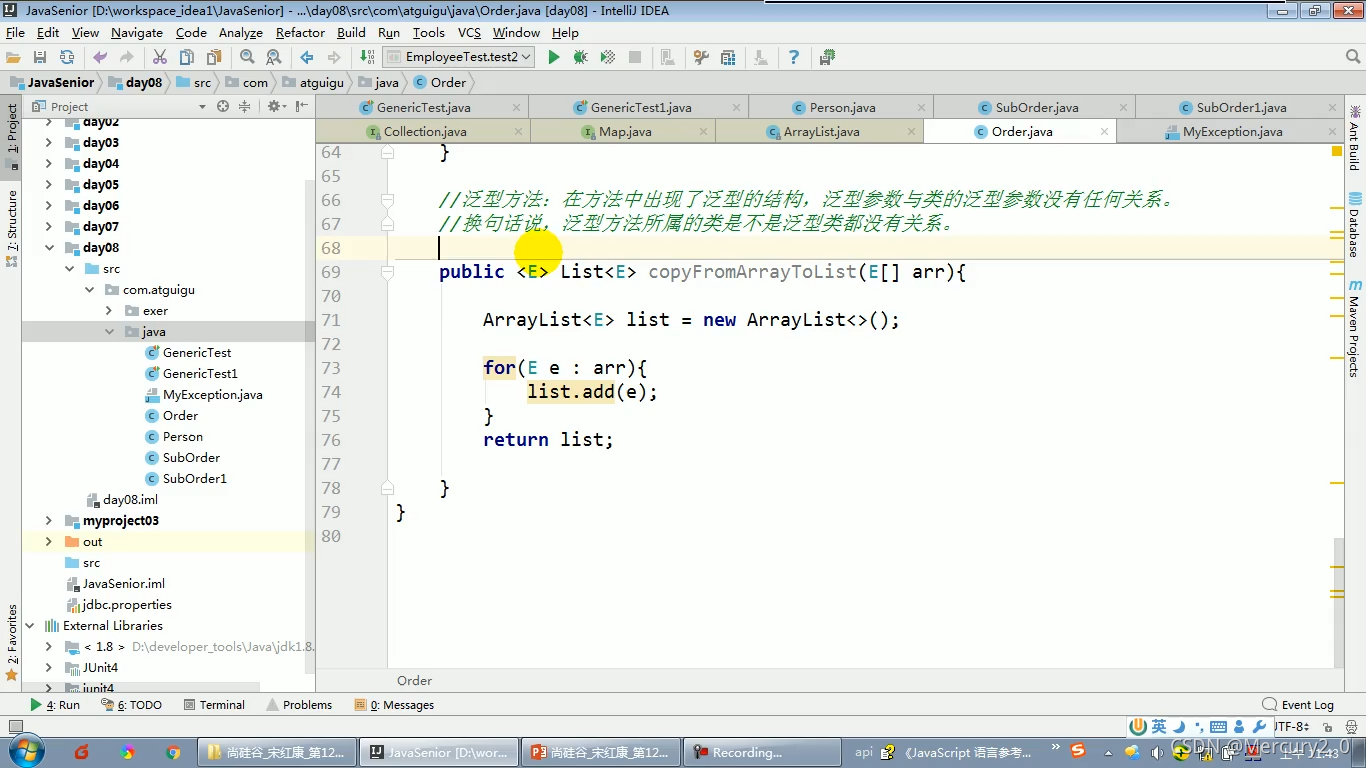1366x768 pixels.
Task: Open the Project view mode dropdown
Action: click(x=202, y=107)
